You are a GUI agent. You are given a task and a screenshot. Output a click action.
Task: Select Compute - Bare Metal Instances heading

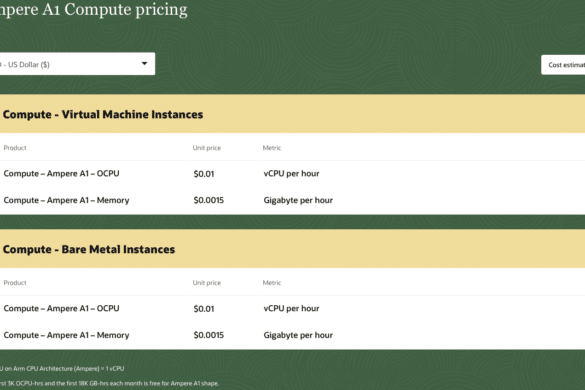(x=89, y=249)
